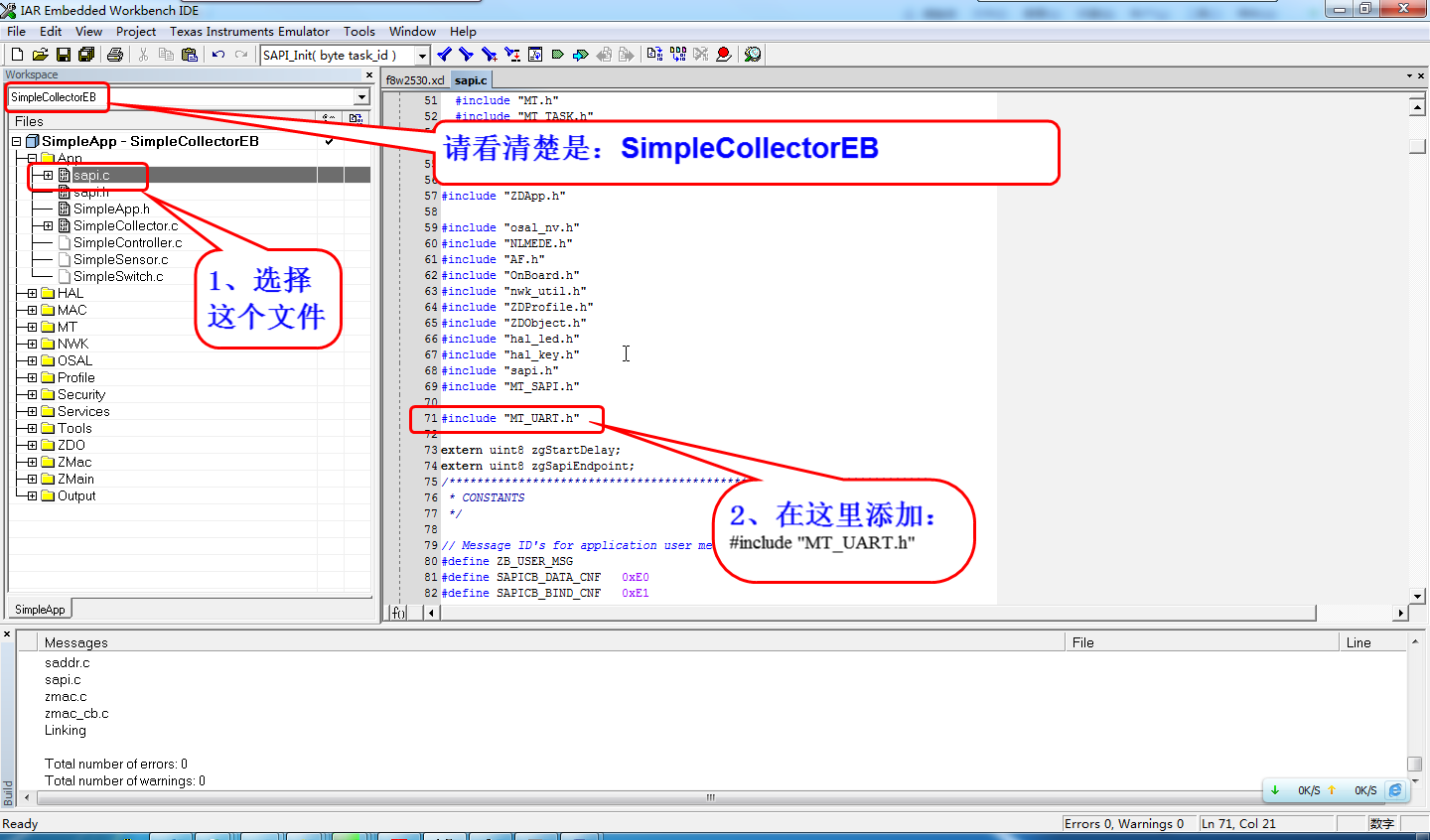Click the Redo toolbar icon

click(241, 55)
